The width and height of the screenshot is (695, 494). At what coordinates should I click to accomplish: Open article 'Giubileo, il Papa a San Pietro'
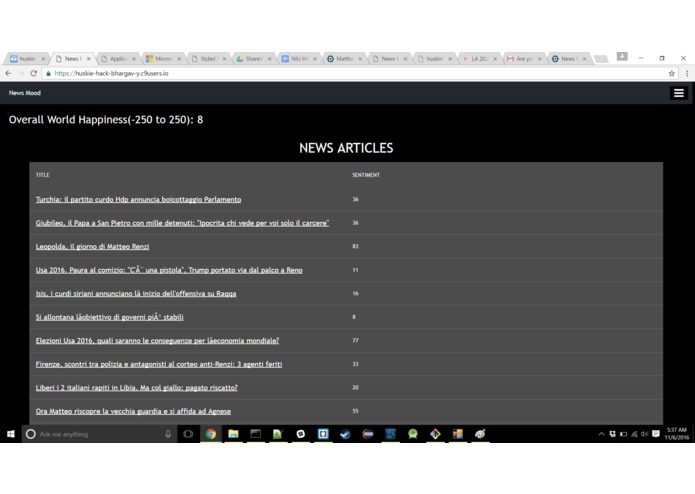click(x=182, y=223)
